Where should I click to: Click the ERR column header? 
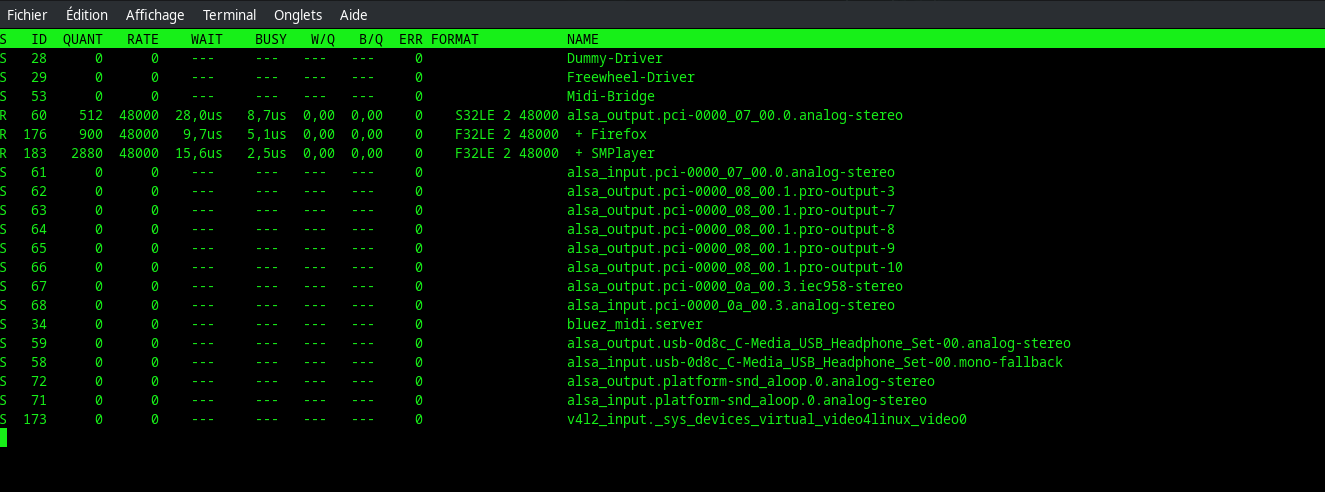coord(411,40)
